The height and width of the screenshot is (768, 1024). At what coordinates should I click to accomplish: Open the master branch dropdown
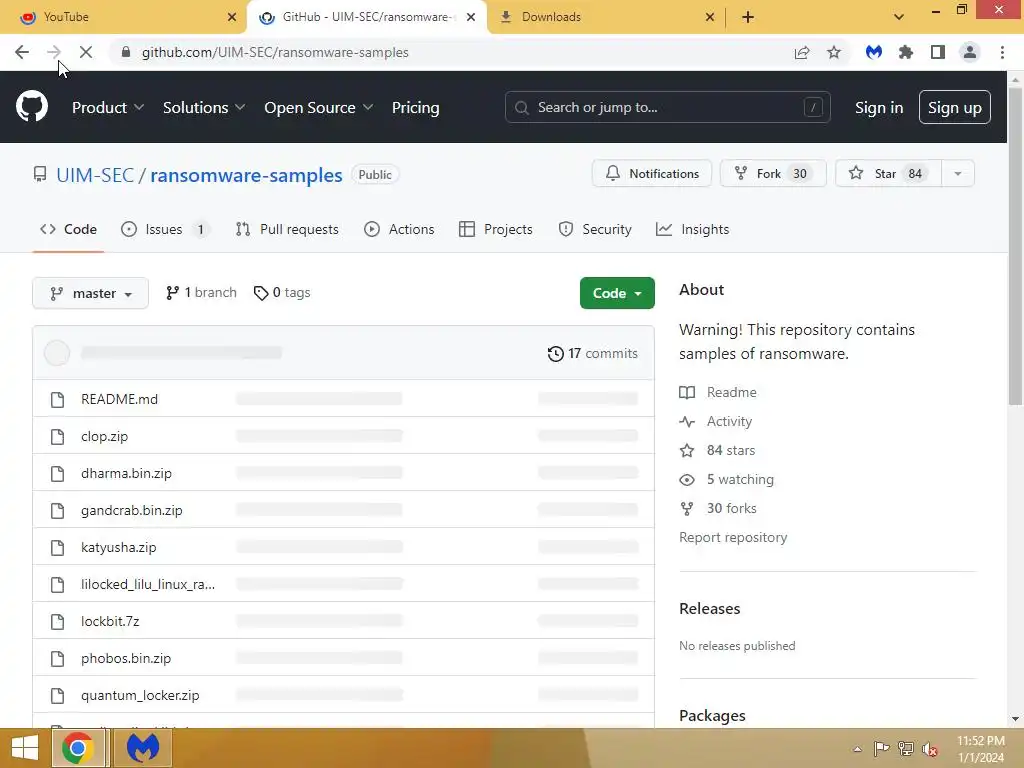click(90, 293)
